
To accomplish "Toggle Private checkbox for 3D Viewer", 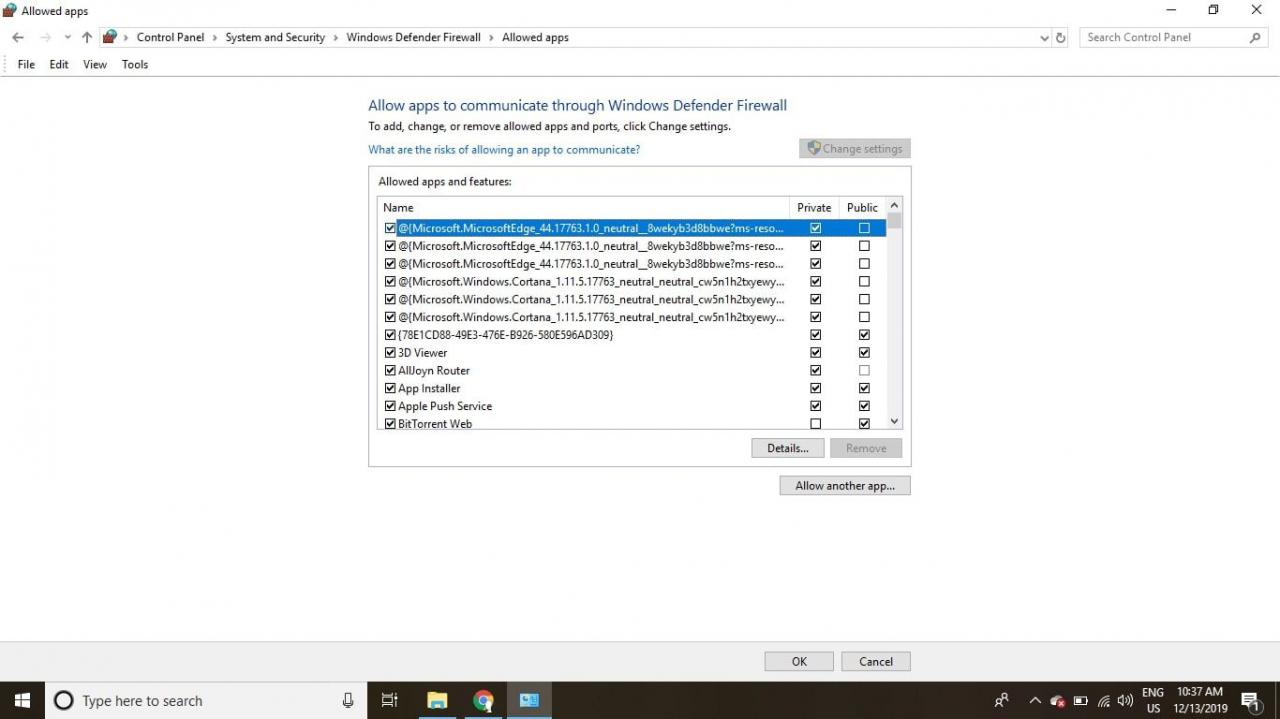I will (815, 352).
